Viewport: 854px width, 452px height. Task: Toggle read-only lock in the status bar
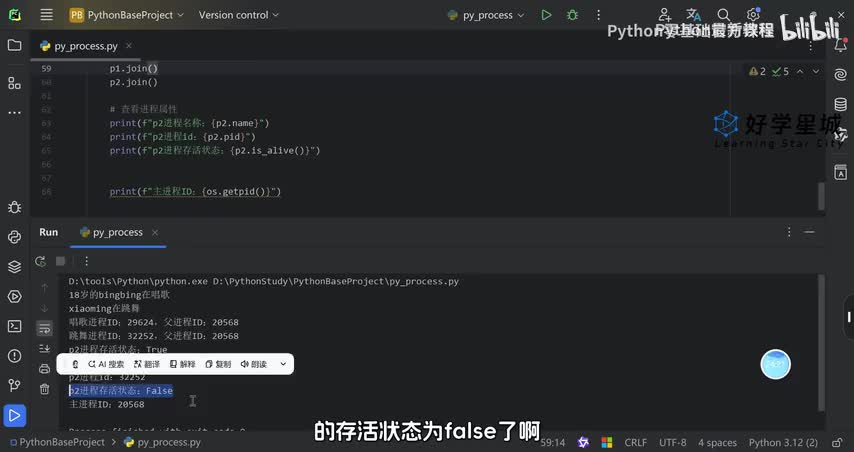[838, 442]
